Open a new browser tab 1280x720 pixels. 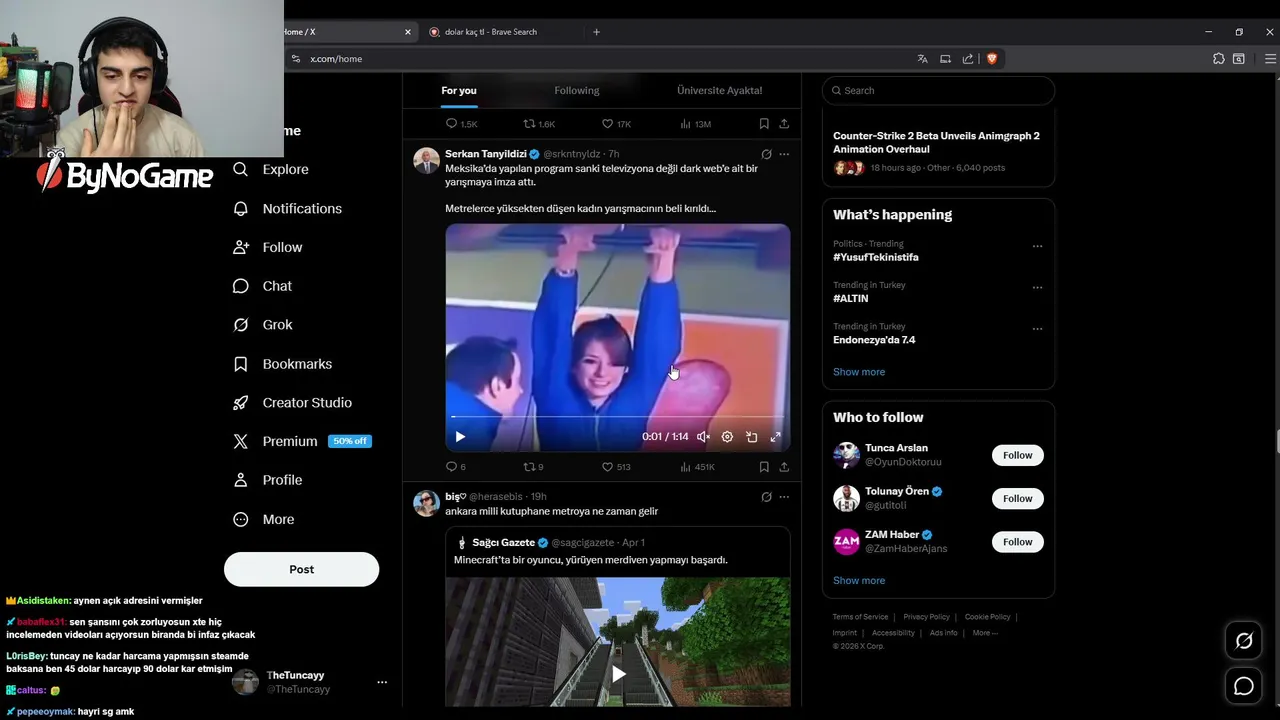(x=596, y=32)
